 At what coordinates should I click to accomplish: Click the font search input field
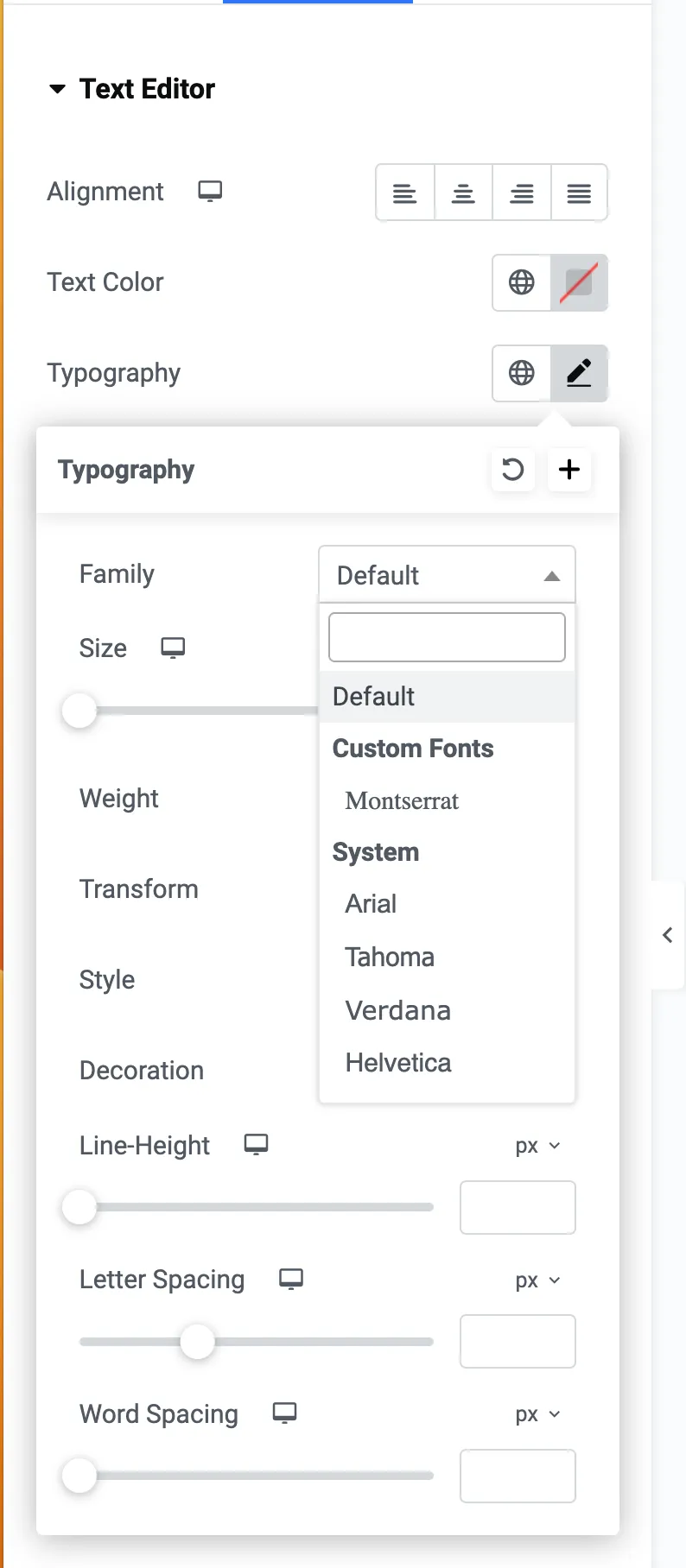[446, 636]
